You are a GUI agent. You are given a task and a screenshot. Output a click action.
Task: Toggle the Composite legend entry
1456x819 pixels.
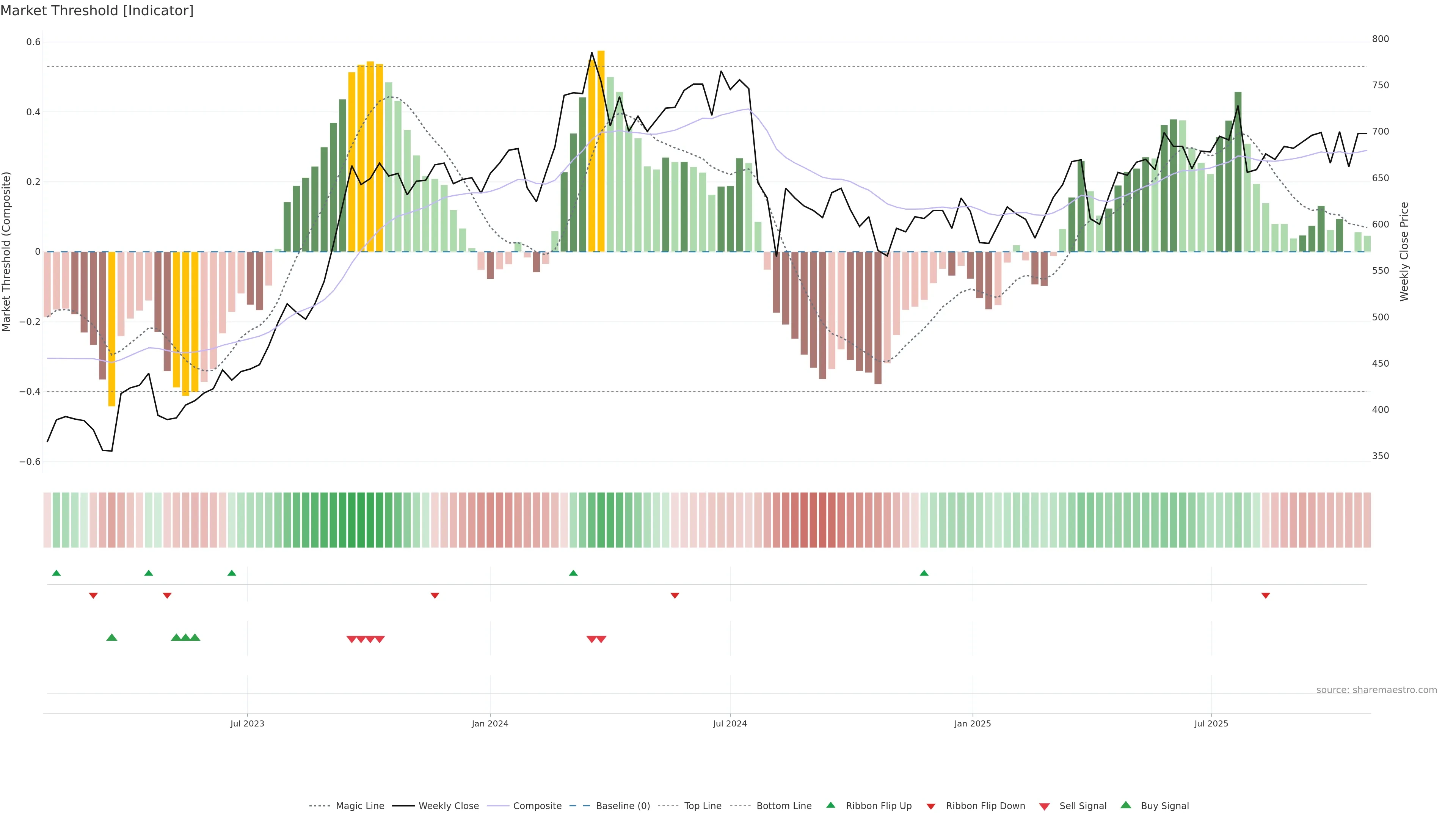pyautogui.click(x=537, y=806)
